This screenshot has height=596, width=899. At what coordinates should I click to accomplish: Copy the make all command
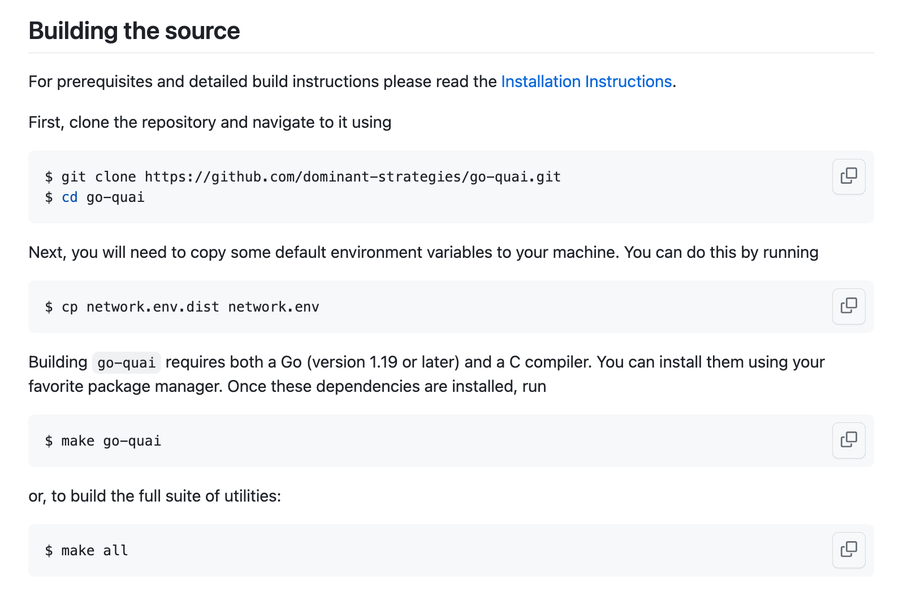point(848,549)
